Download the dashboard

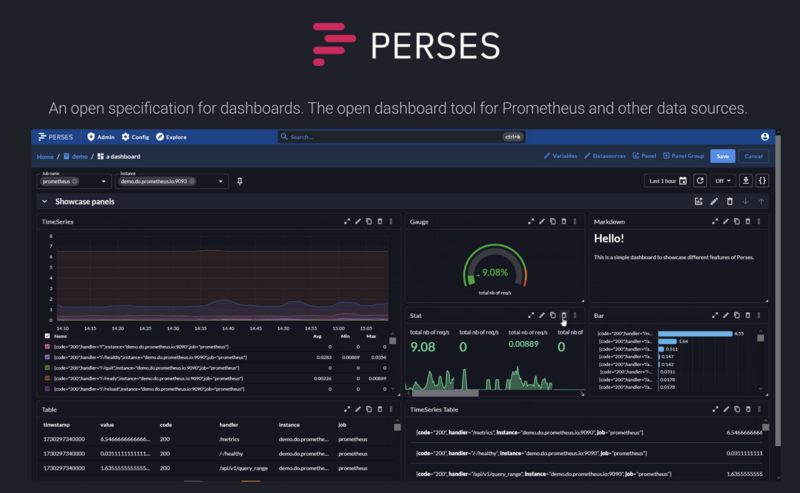pos(745,181)
